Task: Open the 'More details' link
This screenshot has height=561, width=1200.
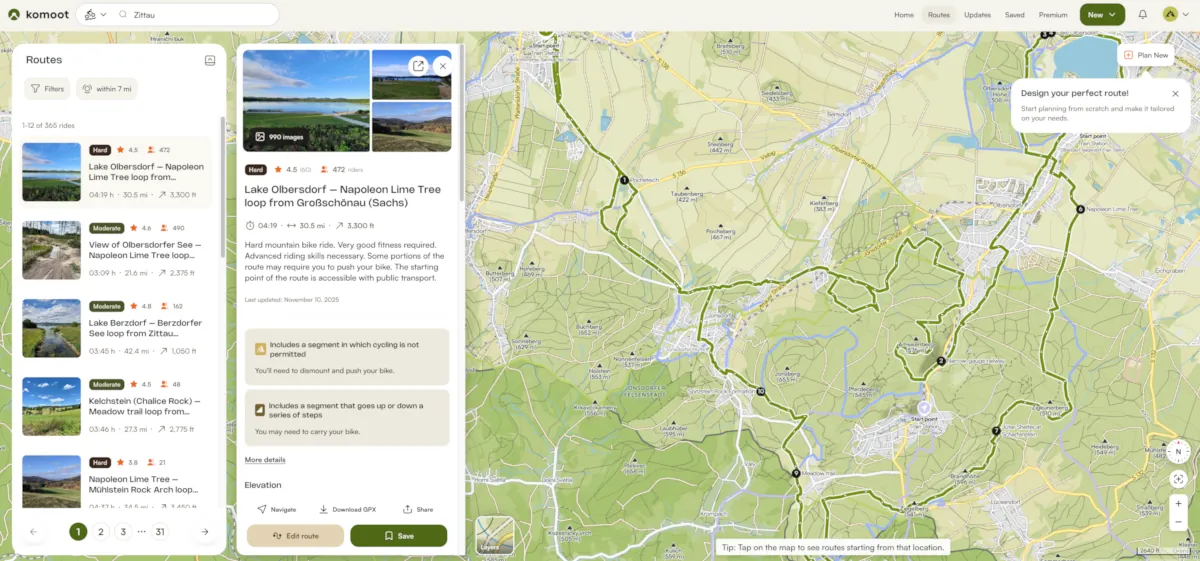Action: pyautogui.click(x=265, y=460)
